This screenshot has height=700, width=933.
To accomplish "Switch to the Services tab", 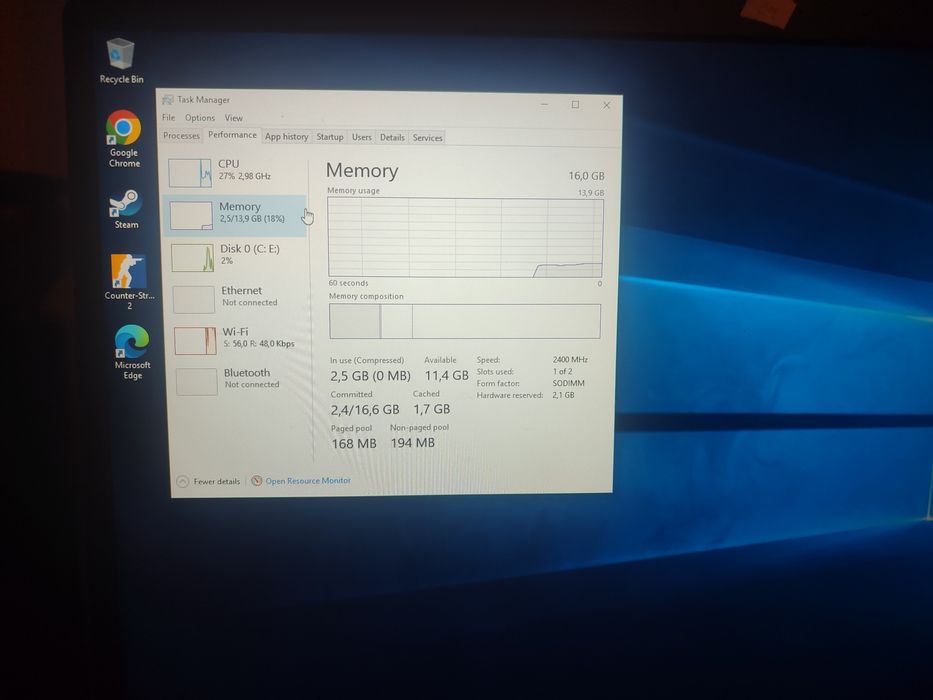I will 428,138.
